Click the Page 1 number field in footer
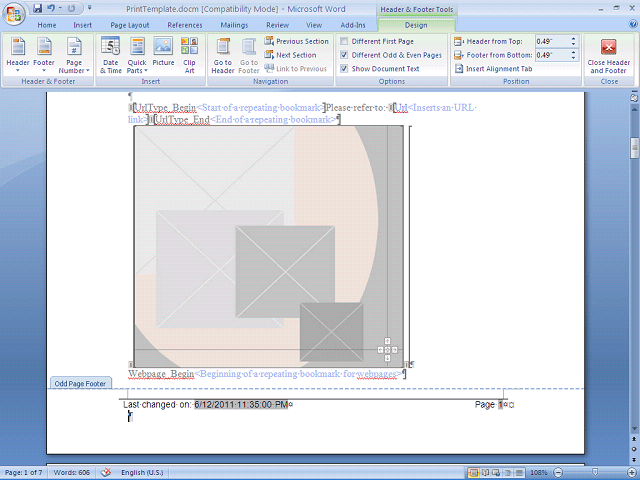 (x=500, y=404)
